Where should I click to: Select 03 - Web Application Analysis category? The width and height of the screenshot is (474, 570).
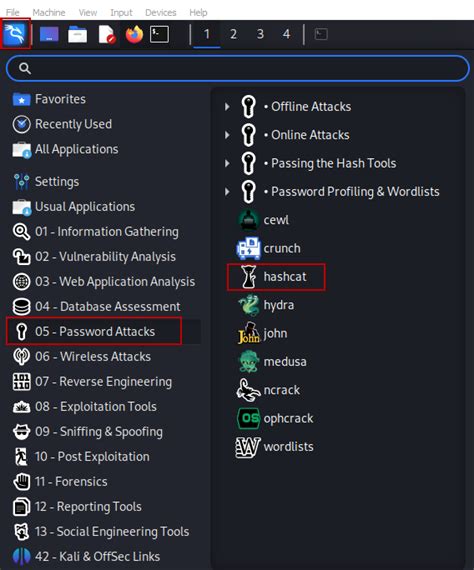[x=104, y=282]
